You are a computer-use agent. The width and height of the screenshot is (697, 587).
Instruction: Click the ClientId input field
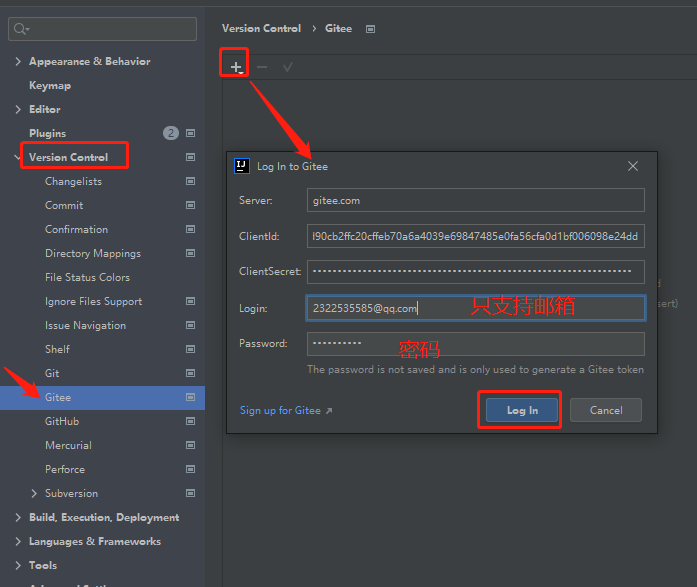pos(476,236)
